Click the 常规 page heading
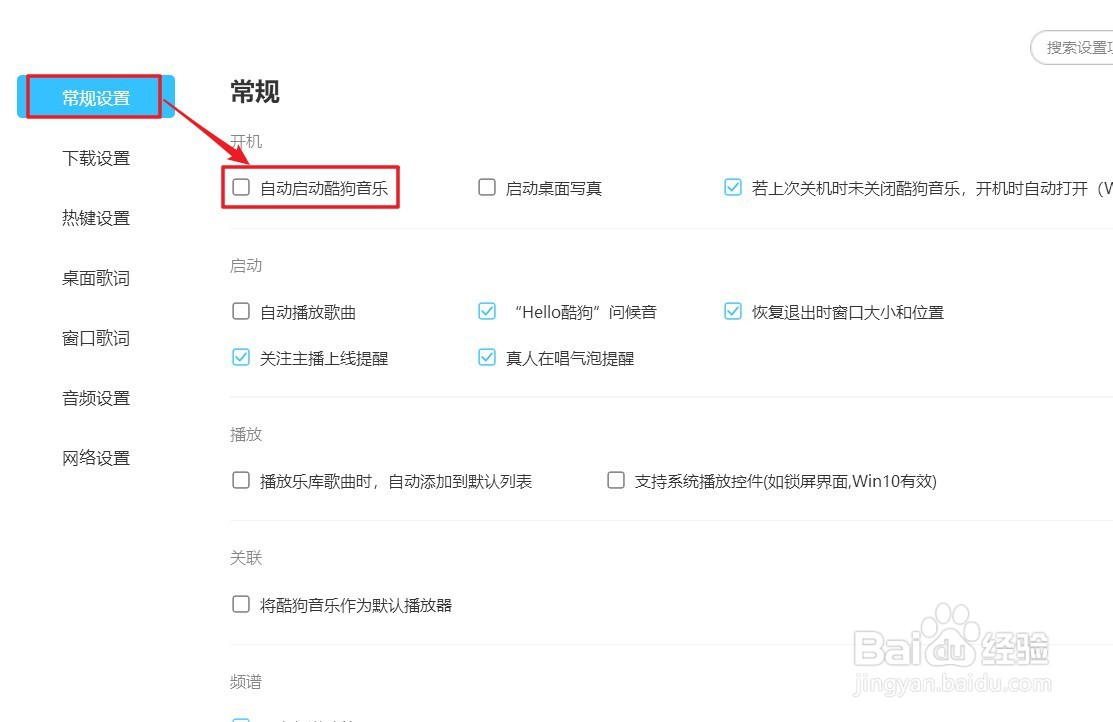The height and width of the screenshot is (722, 1113). (x=255, y=92)
